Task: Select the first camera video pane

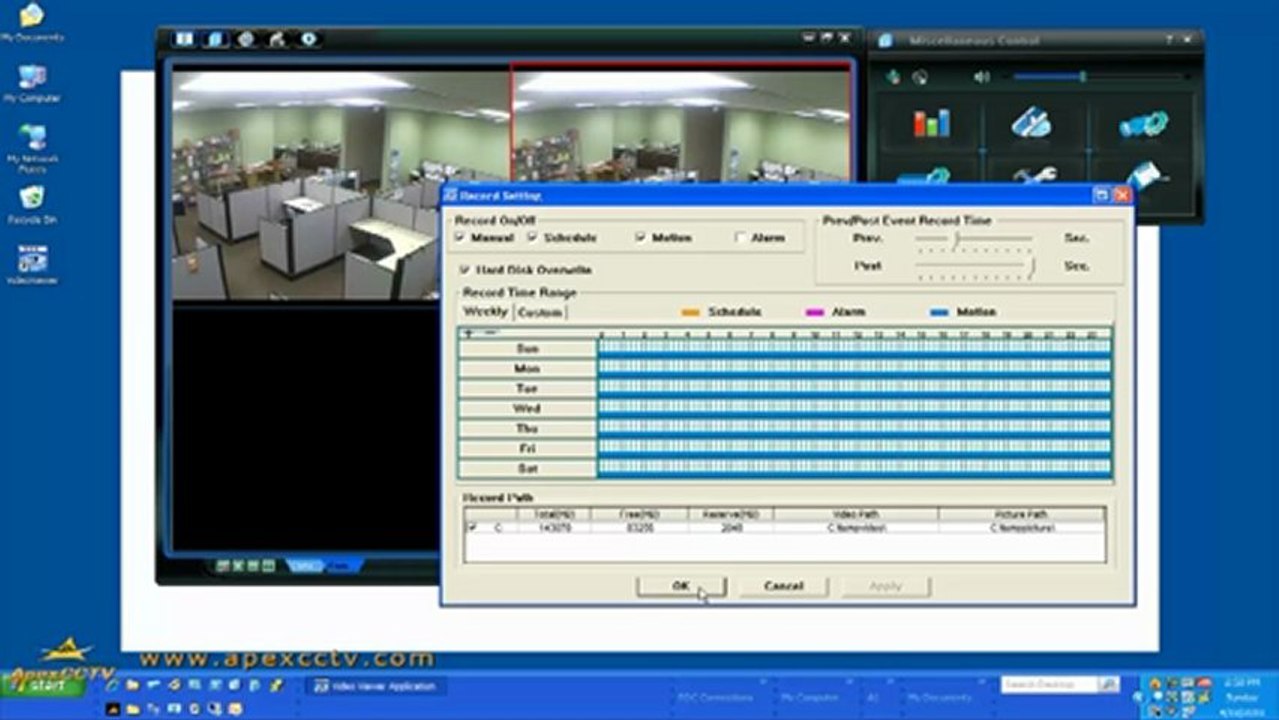Action: click(x=340, y=183)
